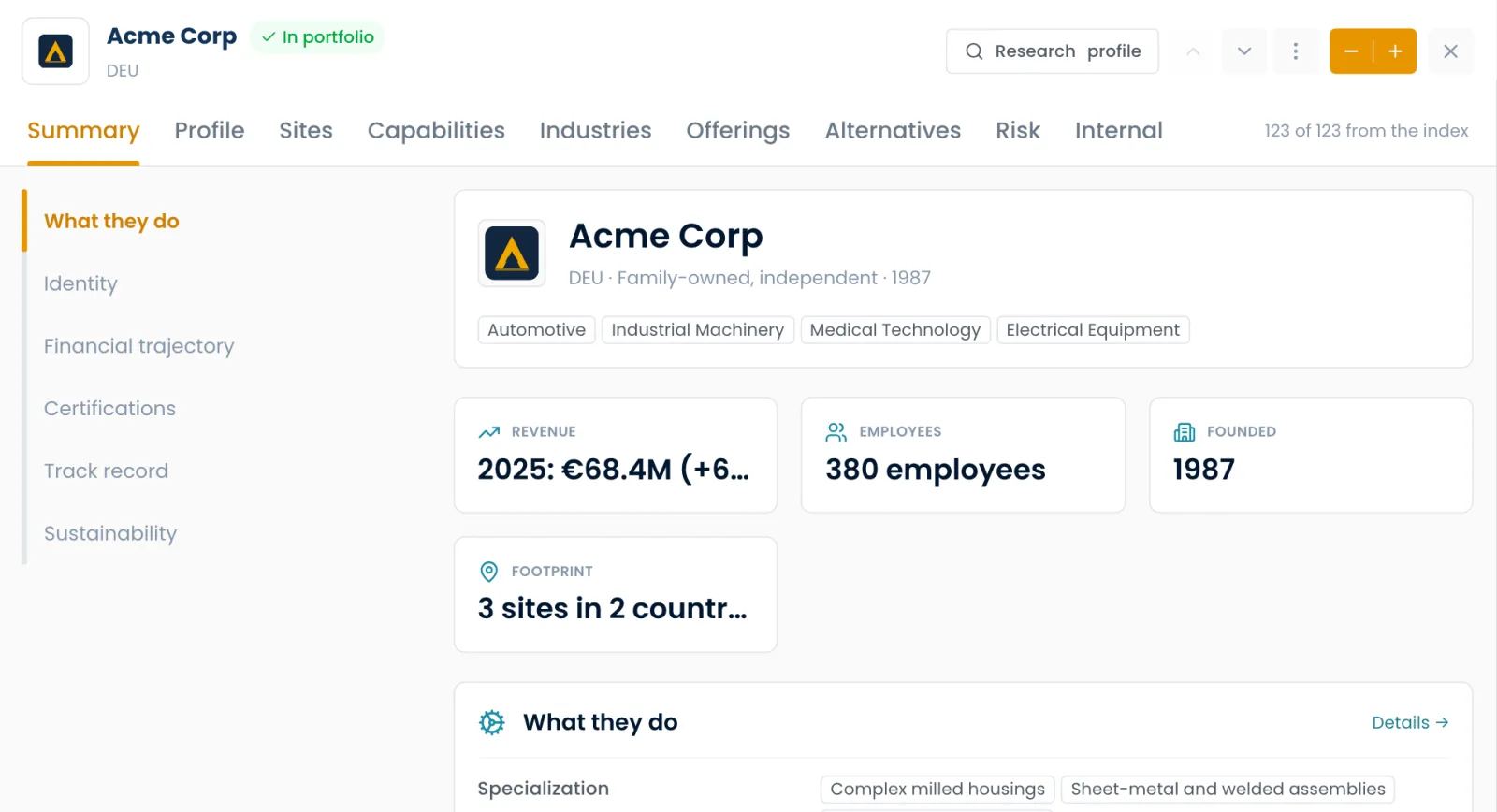1497x812 pixels.
Task: Click the Industrial Machinery tag
Action: click(698, 330)
